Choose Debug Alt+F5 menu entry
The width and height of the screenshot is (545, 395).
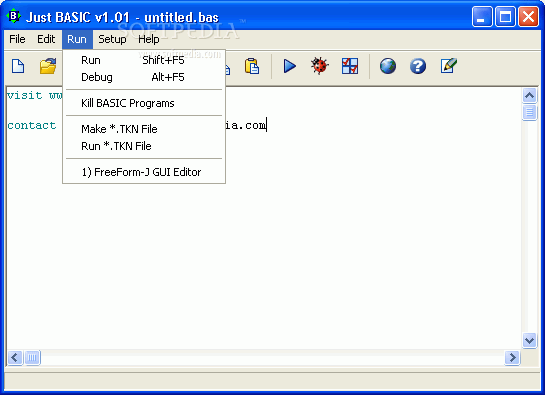click(x=144, y=77)
